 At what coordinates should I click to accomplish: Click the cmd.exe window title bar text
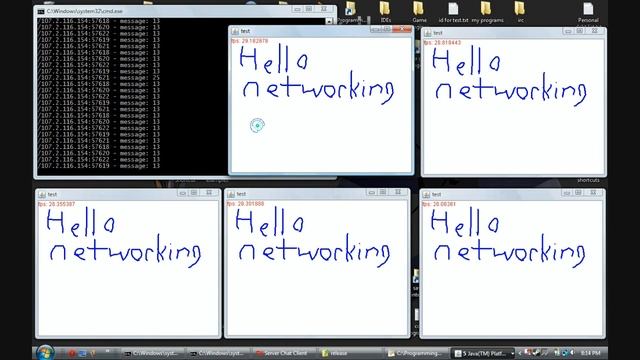pyautogui.click(x=84, y=11)
